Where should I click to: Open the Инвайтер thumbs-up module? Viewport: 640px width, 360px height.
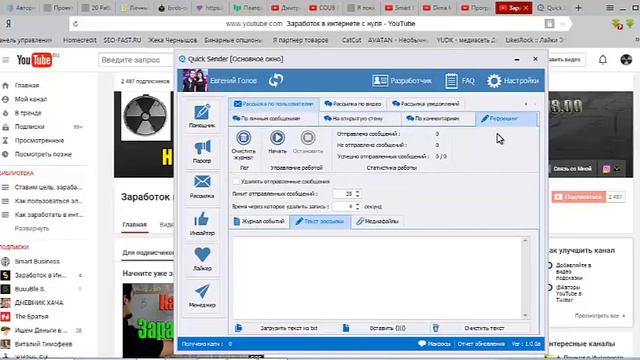pos(202,224)
